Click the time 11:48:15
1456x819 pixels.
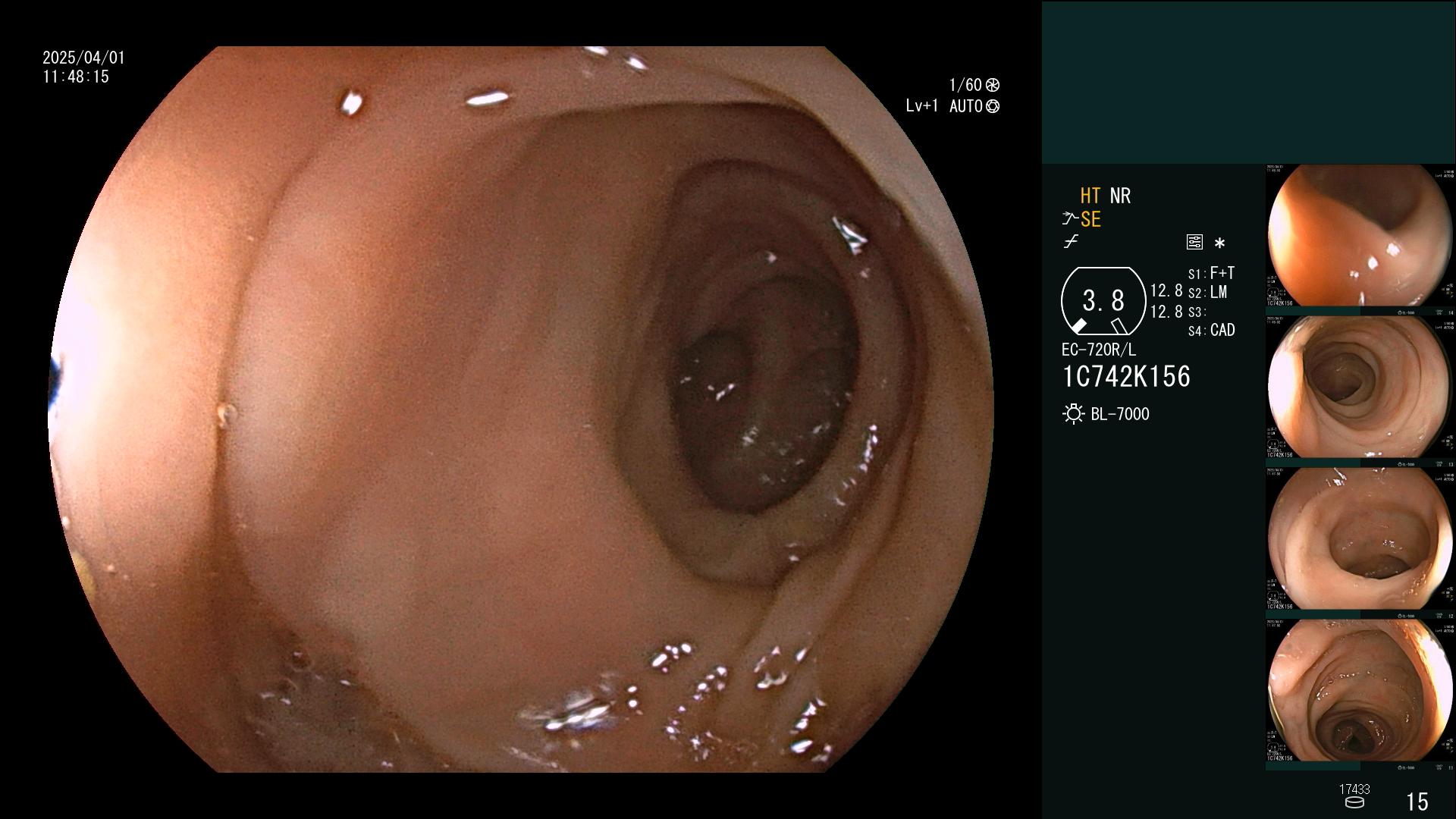[x=76, y=77]
